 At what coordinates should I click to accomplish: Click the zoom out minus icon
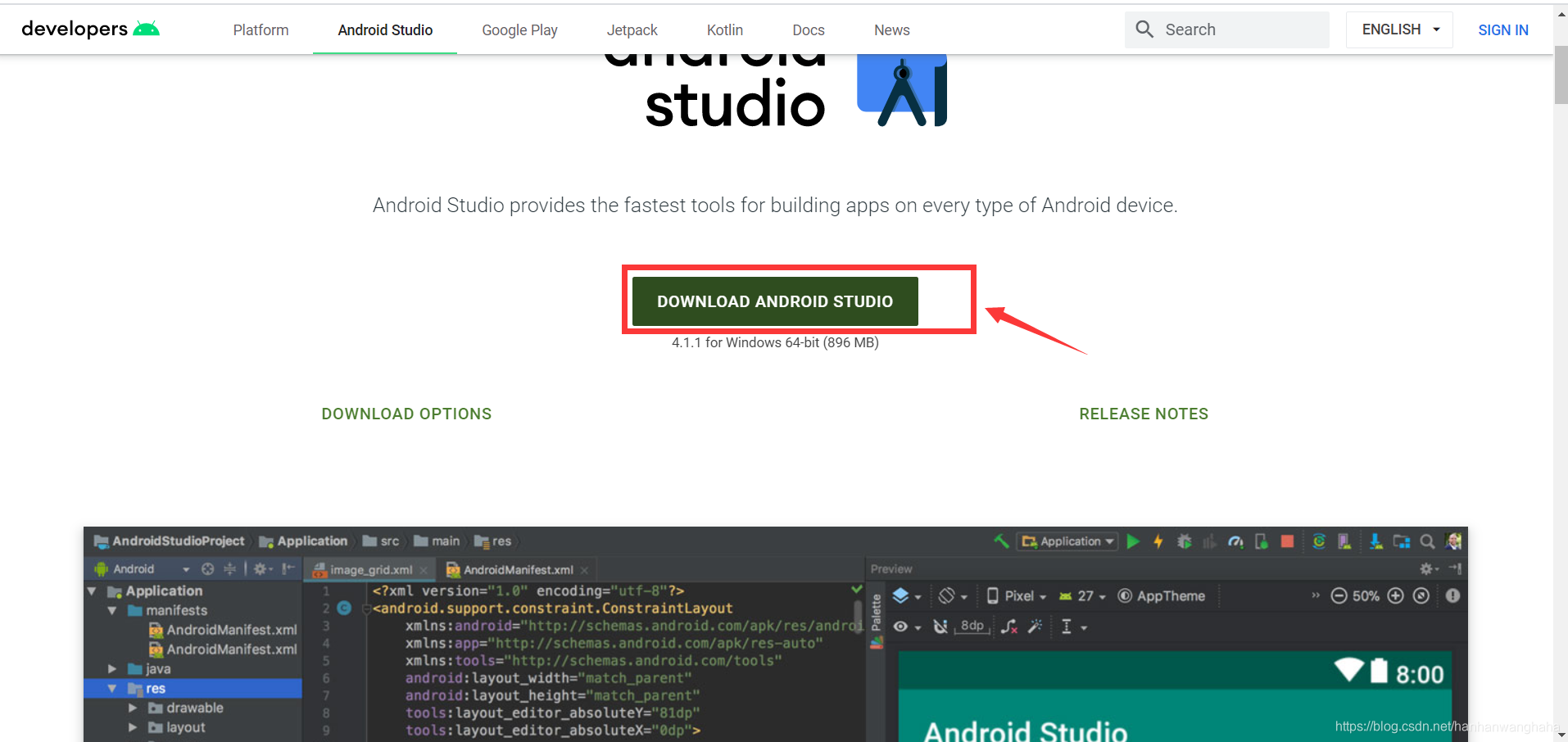click(1339, 595)
